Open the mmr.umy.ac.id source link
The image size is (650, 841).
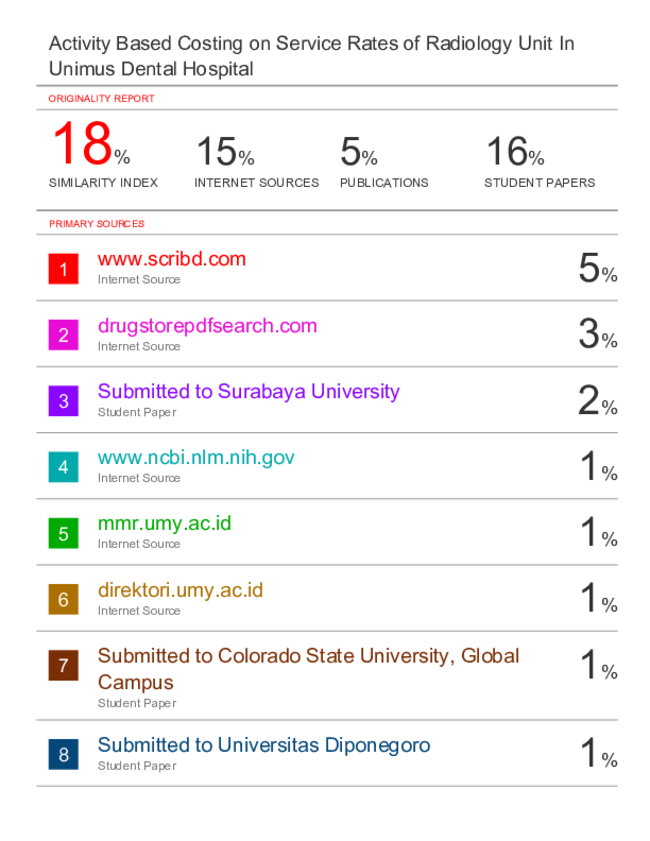pyautogui.click(x=164, y=523)
